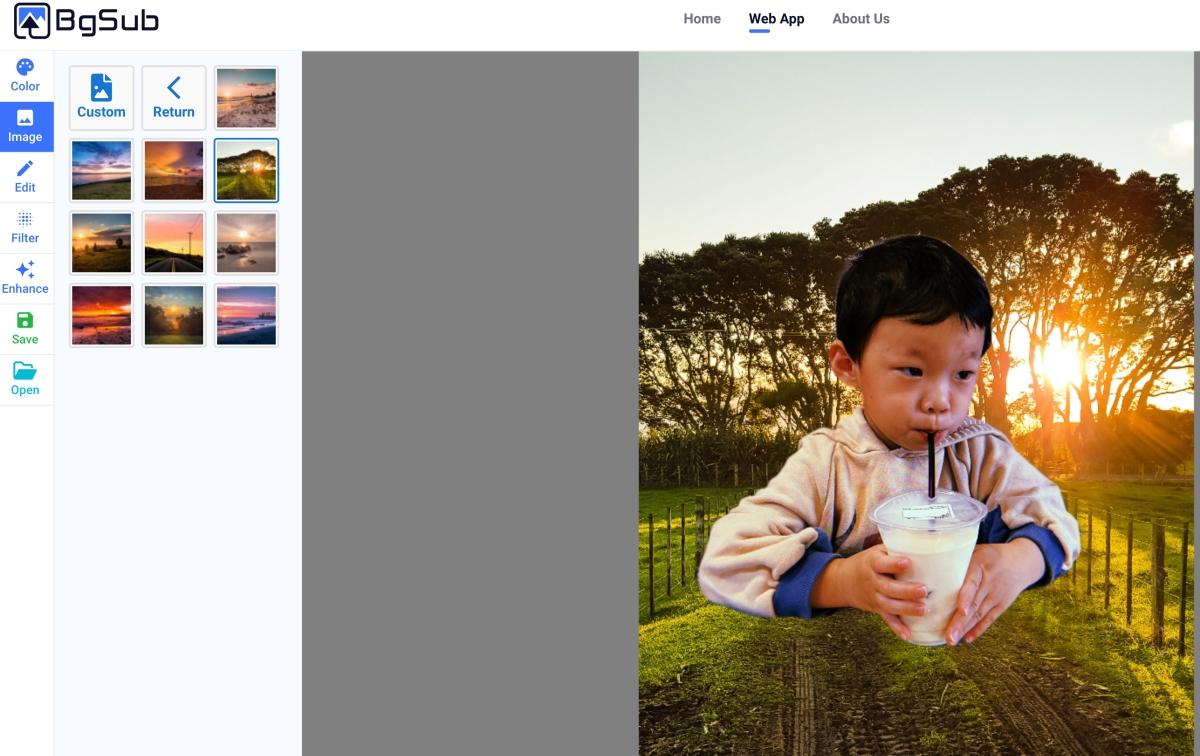
Task: Select the Image background tool
Action: coord(25,127)
